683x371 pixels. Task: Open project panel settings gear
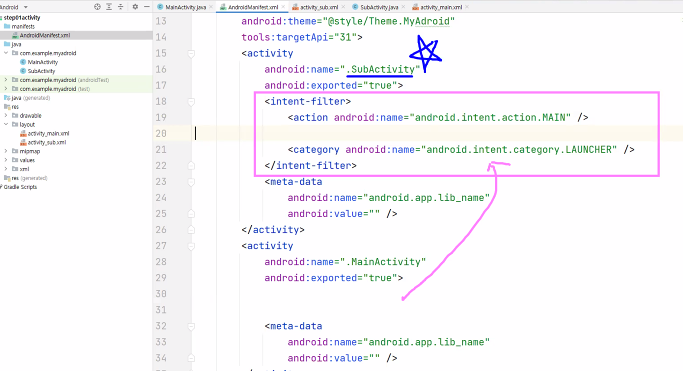(x=135, y=7)
